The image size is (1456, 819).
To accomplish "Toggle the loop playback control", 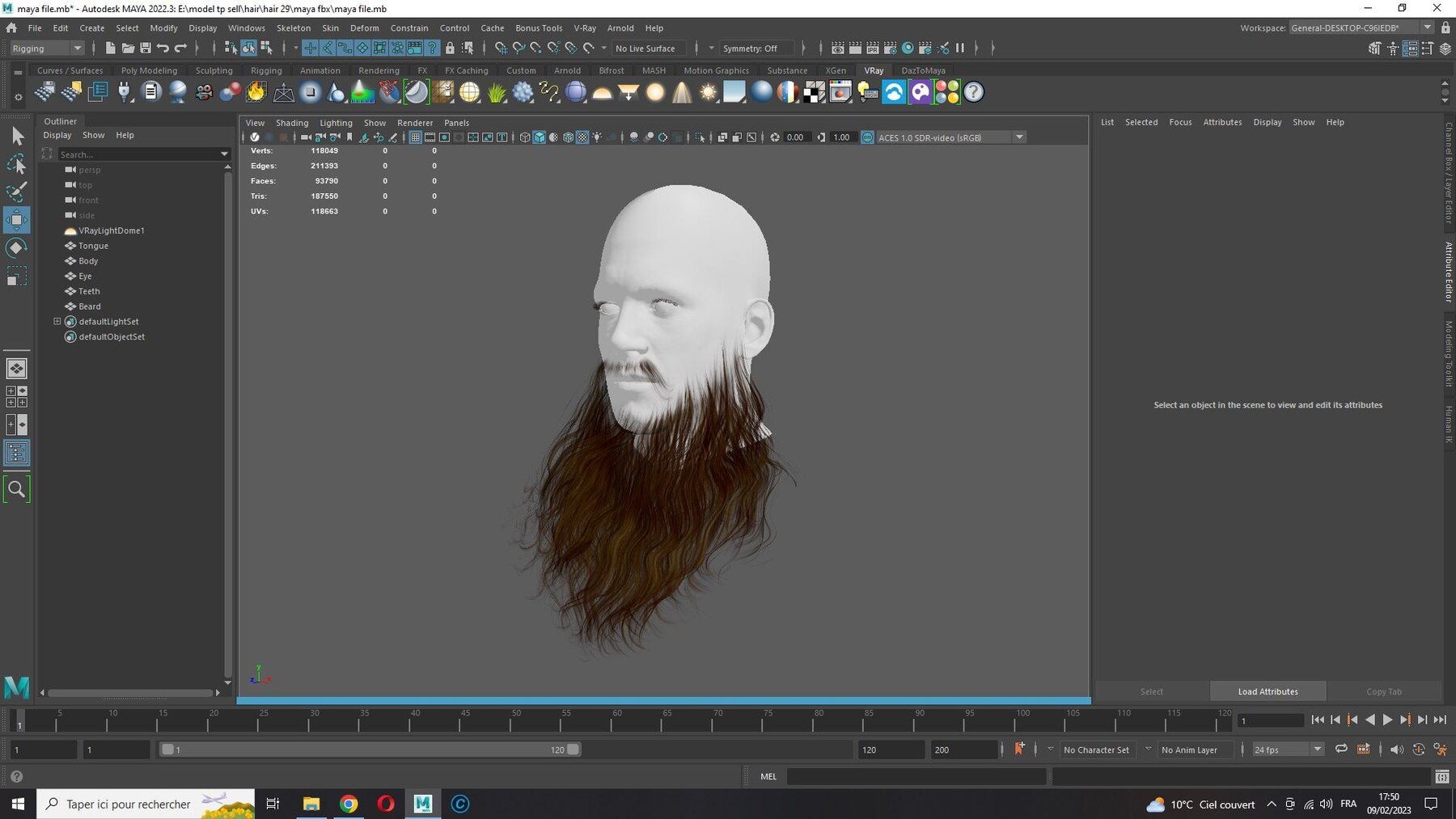I will 1341,749.
